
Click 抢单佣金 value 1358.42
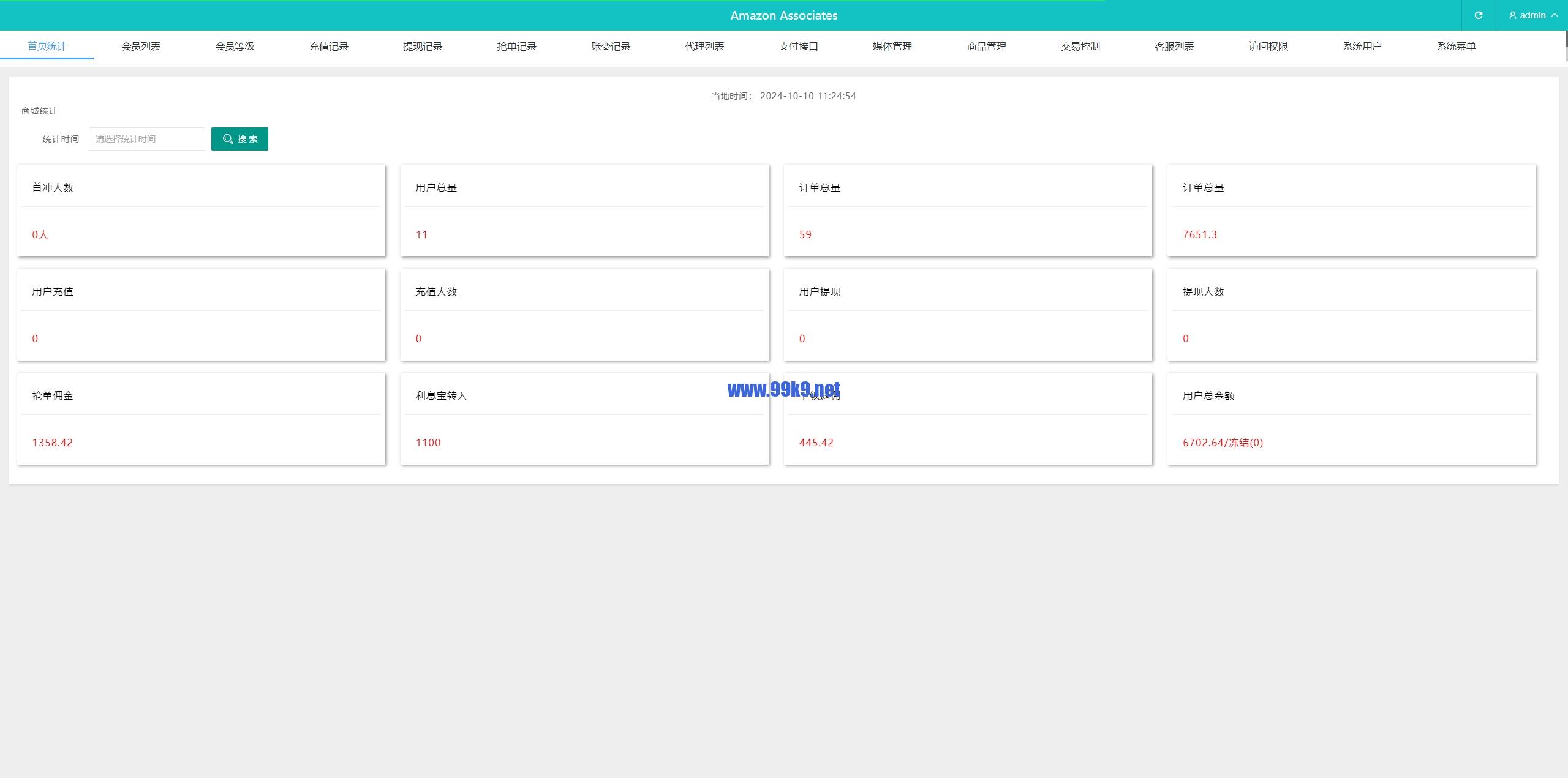click(52, 443)
